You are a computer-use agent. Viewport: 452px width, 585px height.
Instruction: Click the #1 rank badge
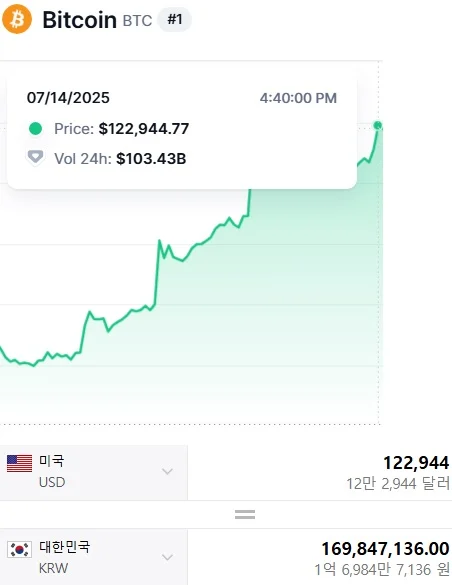(175, 19)
